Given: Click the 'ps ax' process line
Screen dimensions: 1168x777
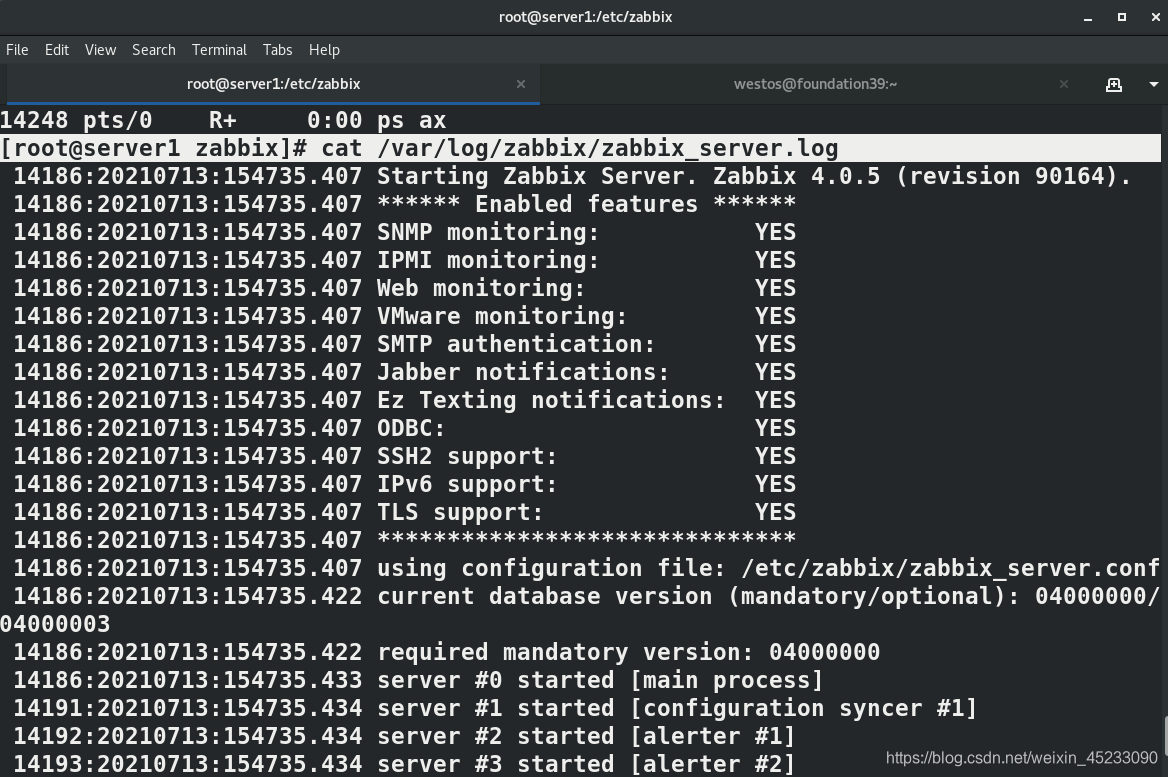Looking at the screenshot, I should coord(223,120).
